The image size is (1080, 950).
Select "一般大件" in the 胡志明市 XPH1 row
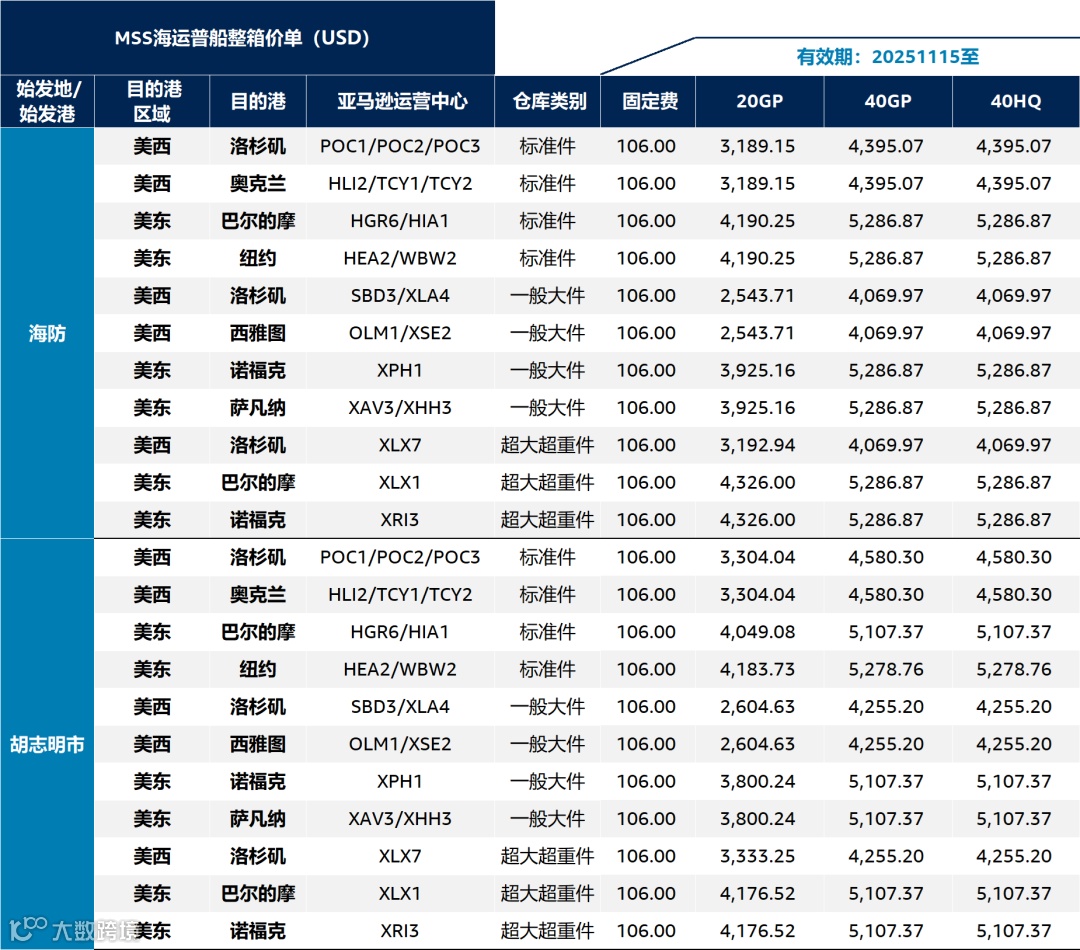click(548, 781)
